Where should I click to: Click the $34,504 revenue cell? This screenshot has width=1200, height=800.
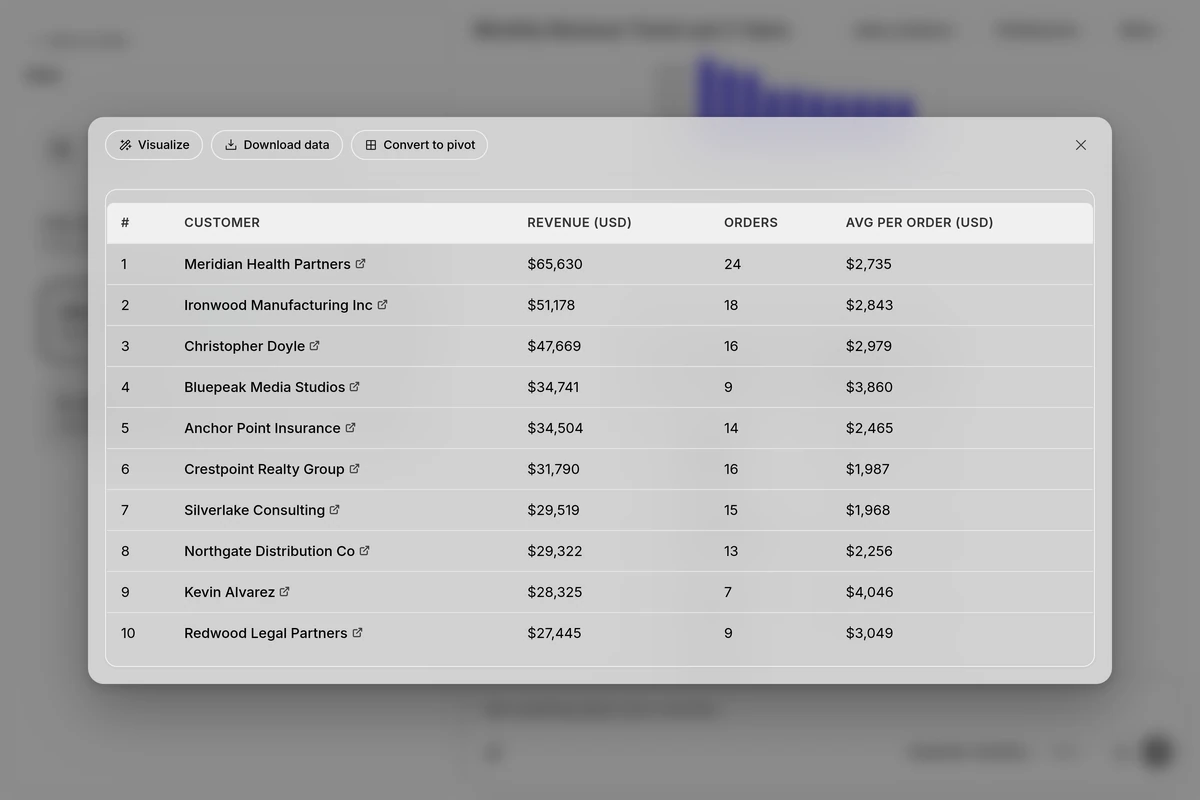[x=555, y=428]
